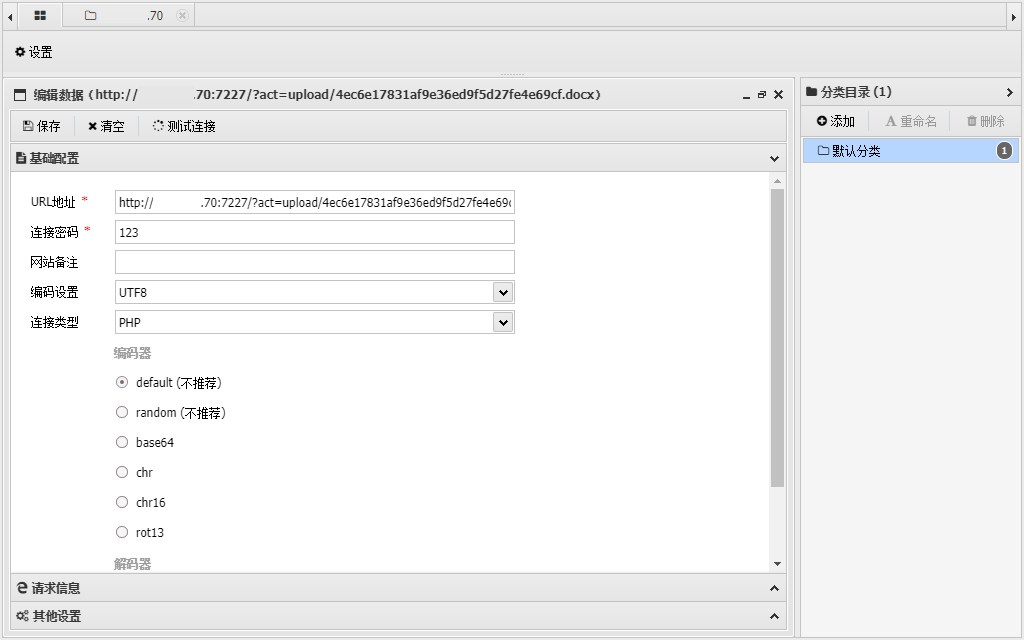Image resolution: width=1024 pixels, height=640 pixels.
Task: Select random (不推荐) encoder radio
Action: click(x=121, y=412)
